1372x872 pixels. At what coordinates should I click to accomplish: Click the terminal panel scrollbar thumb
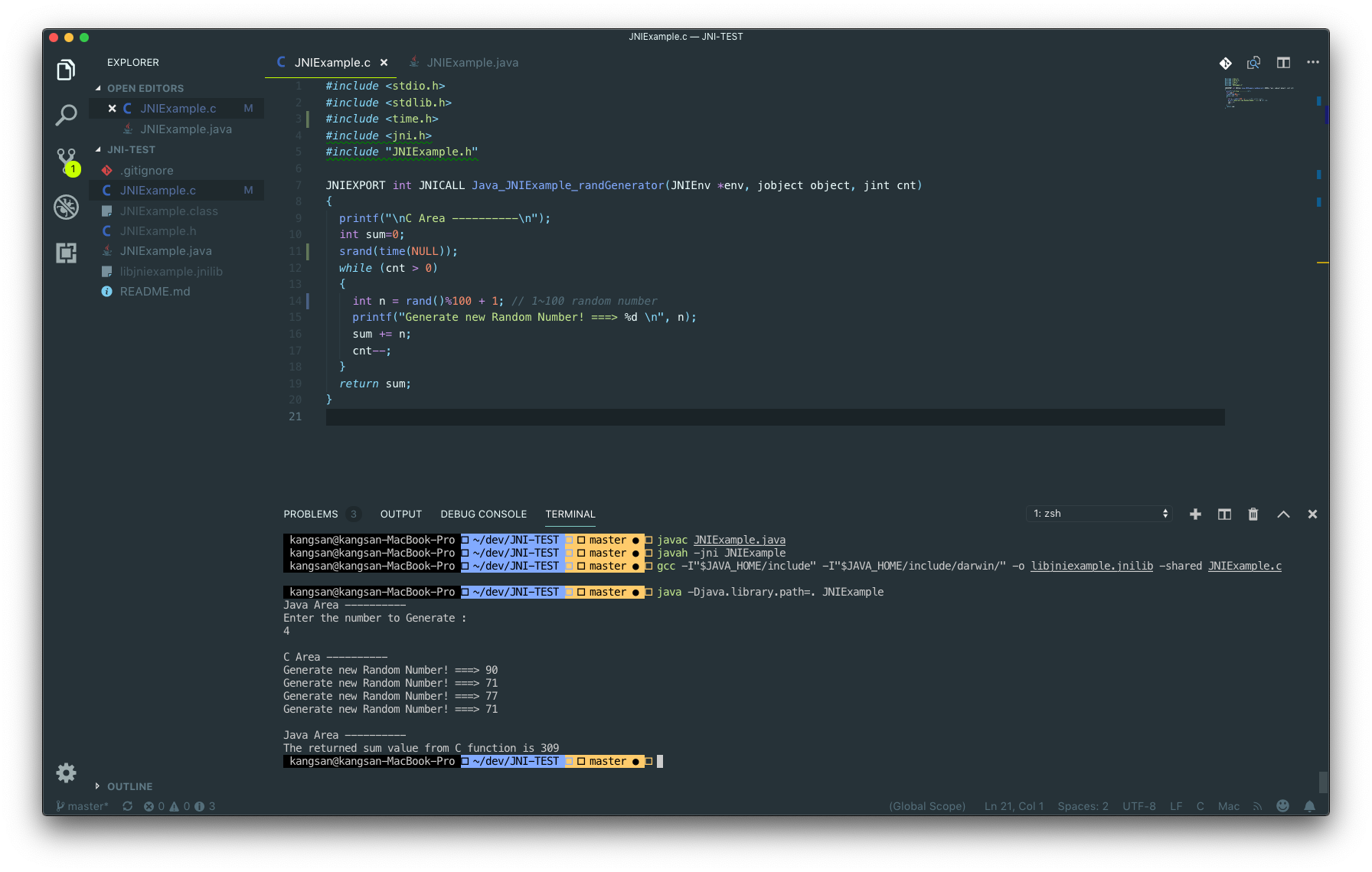pyautogui.click(x=1323, y=782)
